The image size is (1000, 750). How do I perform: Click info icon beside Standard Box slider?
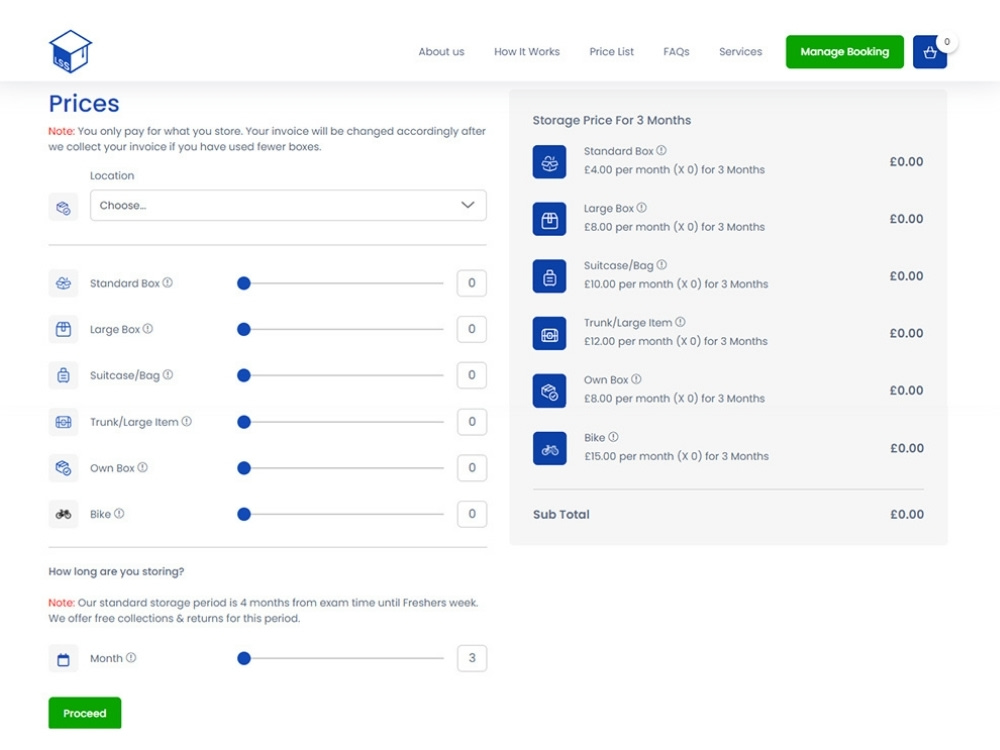click(167, 283)
